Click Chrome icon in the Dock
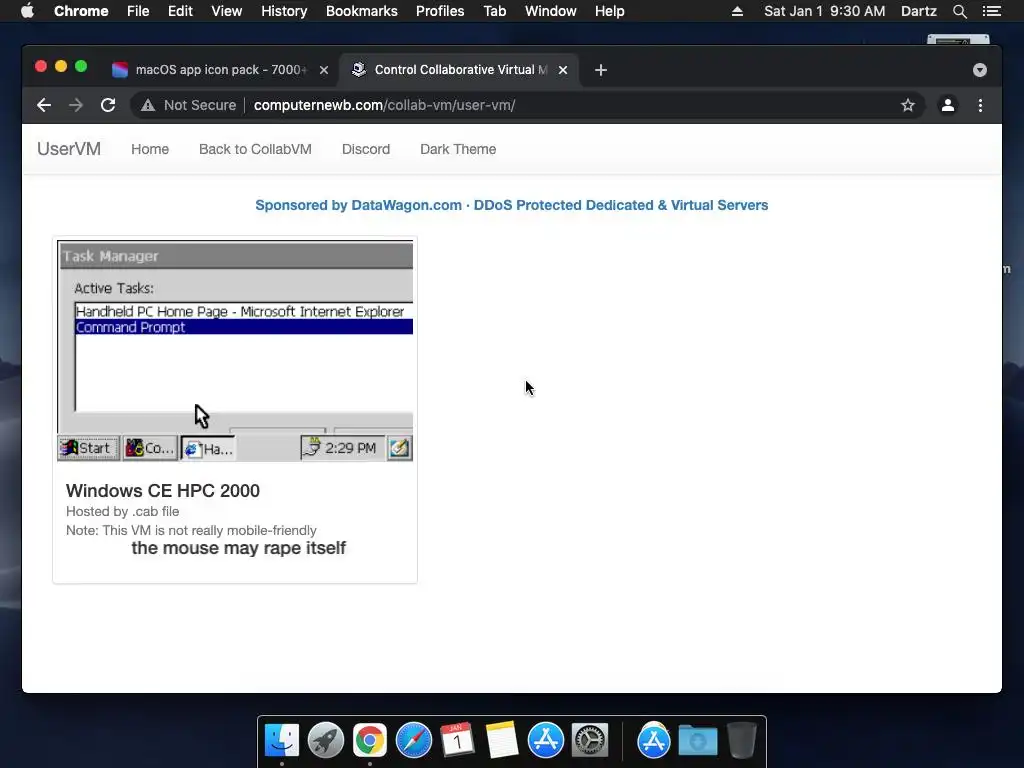Screen dimensions: 1024x768 coord(370,741)
